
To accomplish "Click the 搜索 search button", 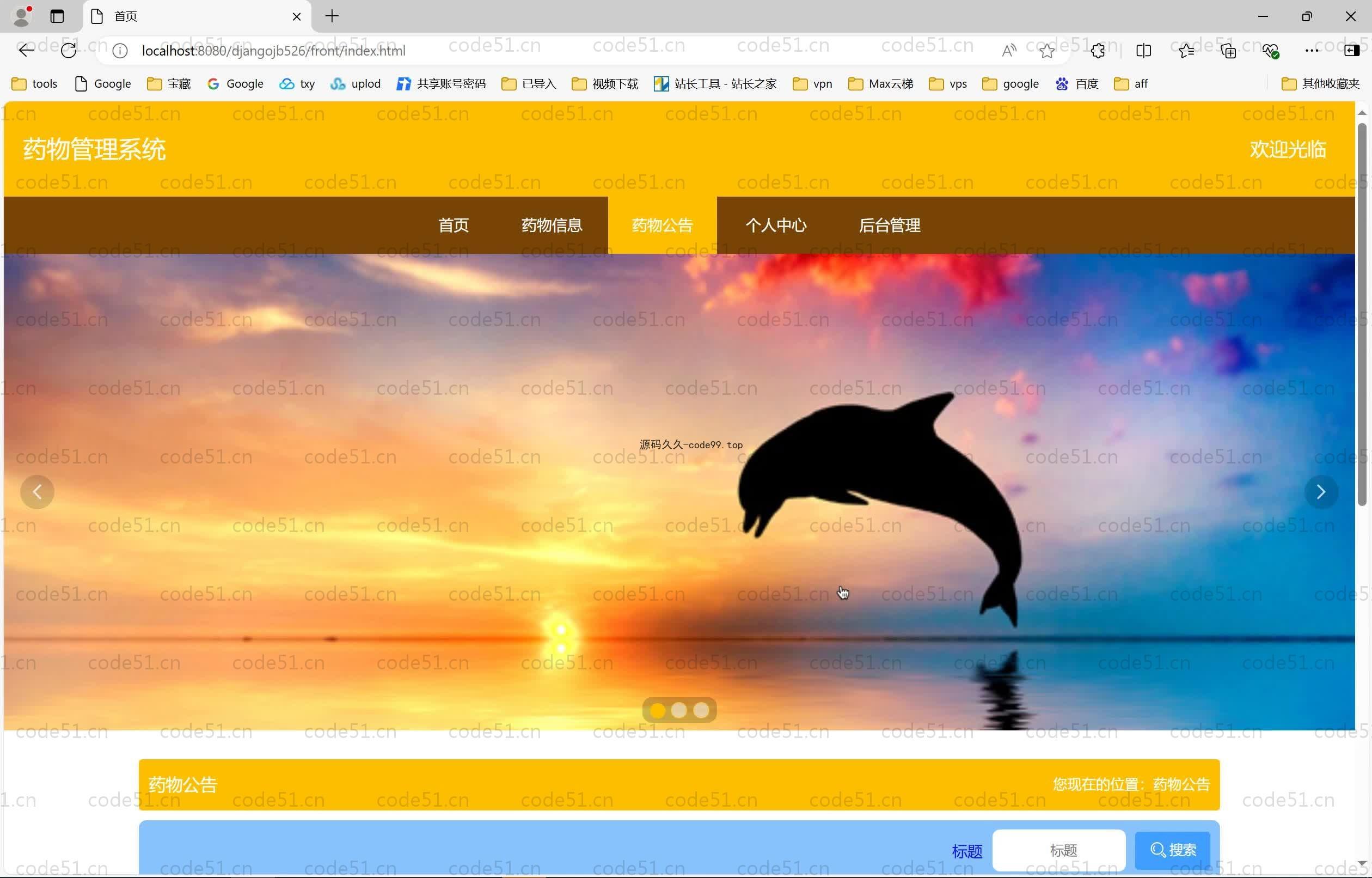I will coord(1173,850).
